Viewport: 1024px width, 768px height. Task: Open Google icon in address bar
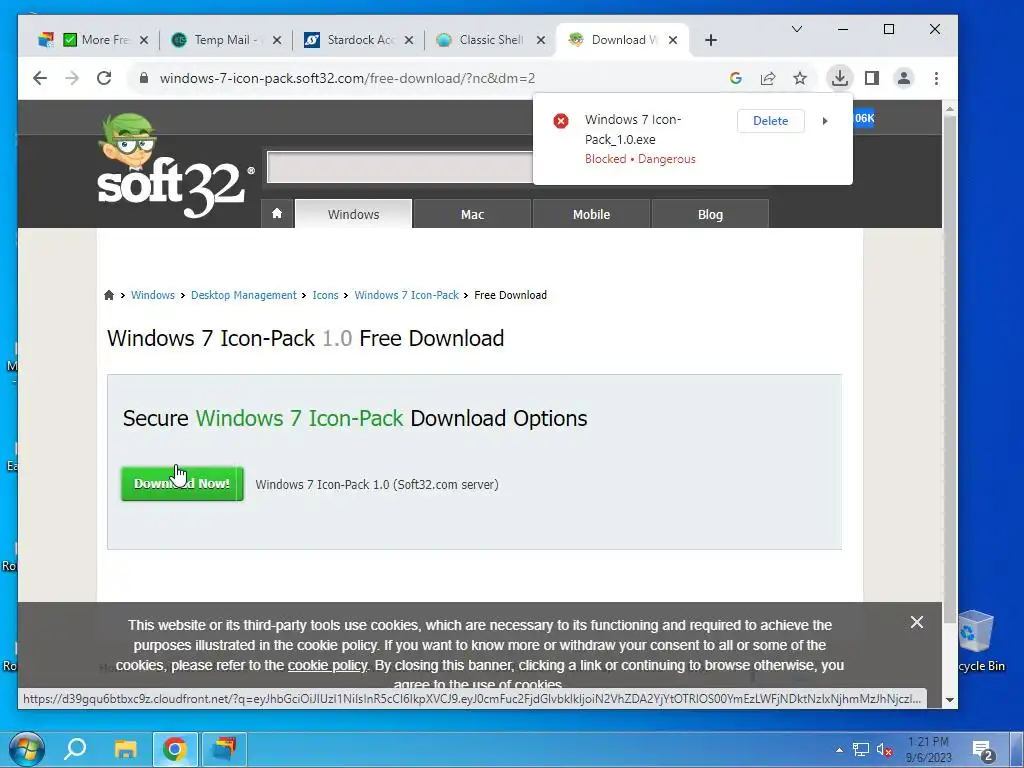736,78
